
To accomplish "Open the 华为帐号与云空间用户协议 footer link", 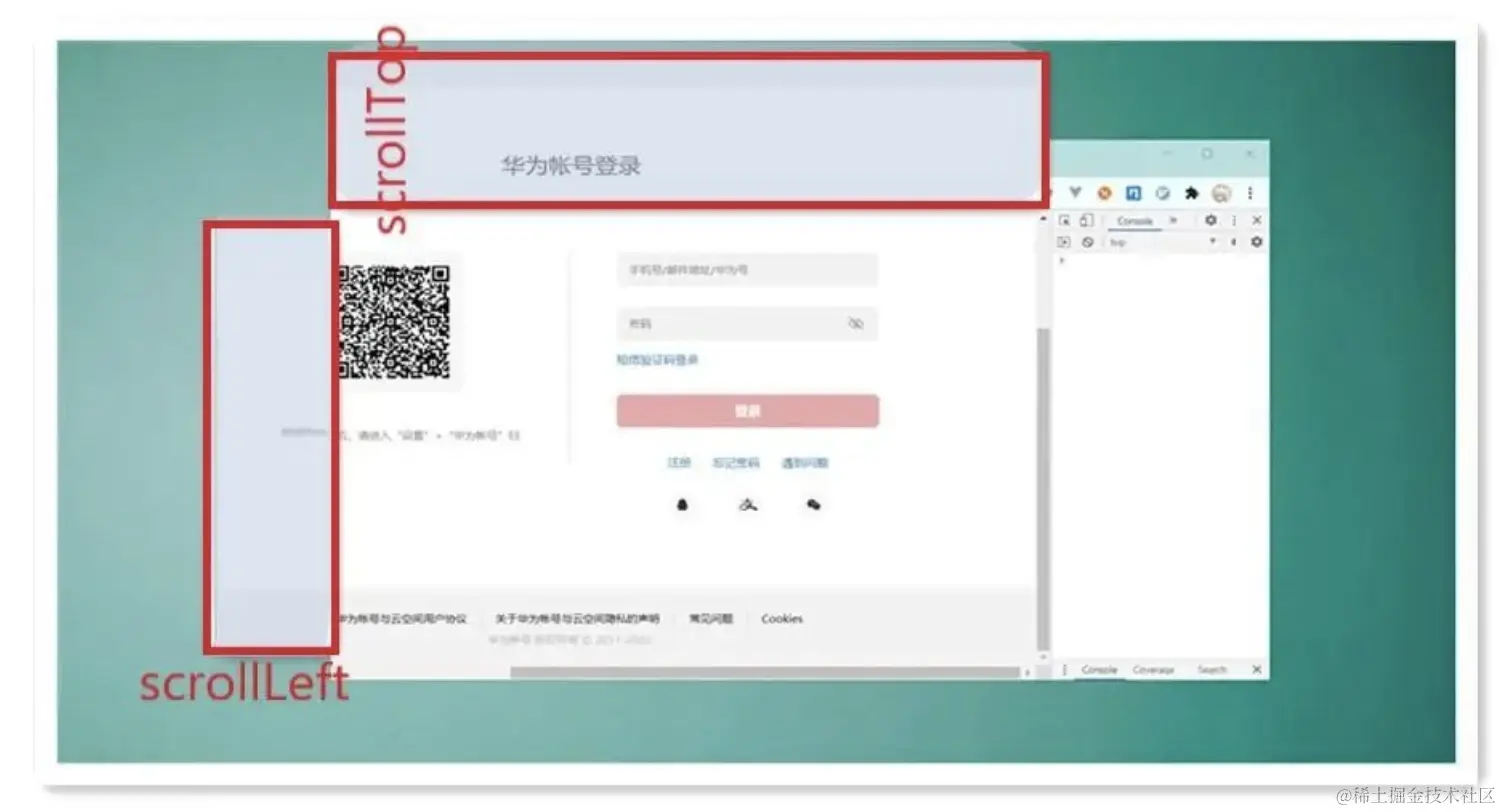I will 402,619.
